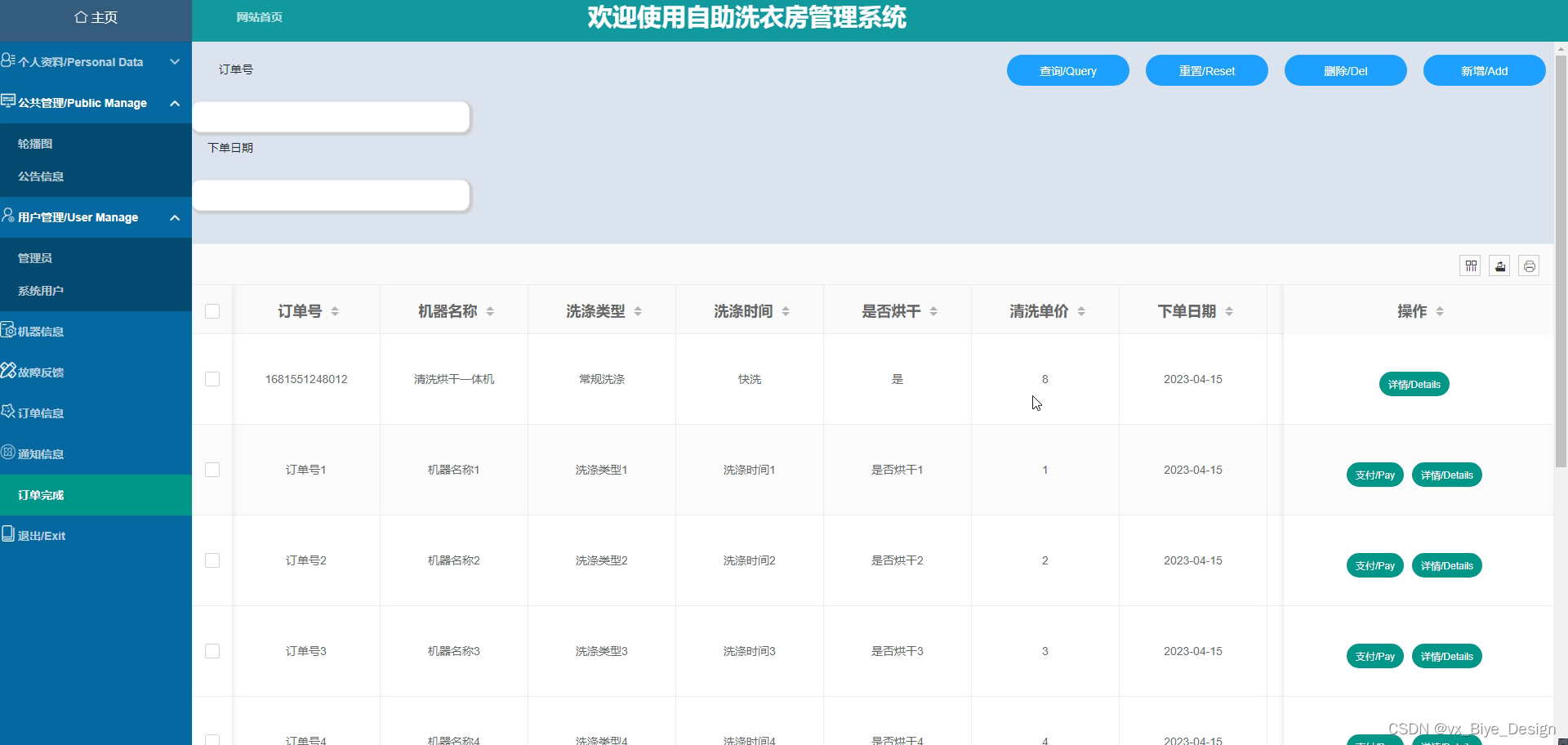Sort by 下单日期 column arrows
The image size is (1568, 745).
coord(1229,311)
